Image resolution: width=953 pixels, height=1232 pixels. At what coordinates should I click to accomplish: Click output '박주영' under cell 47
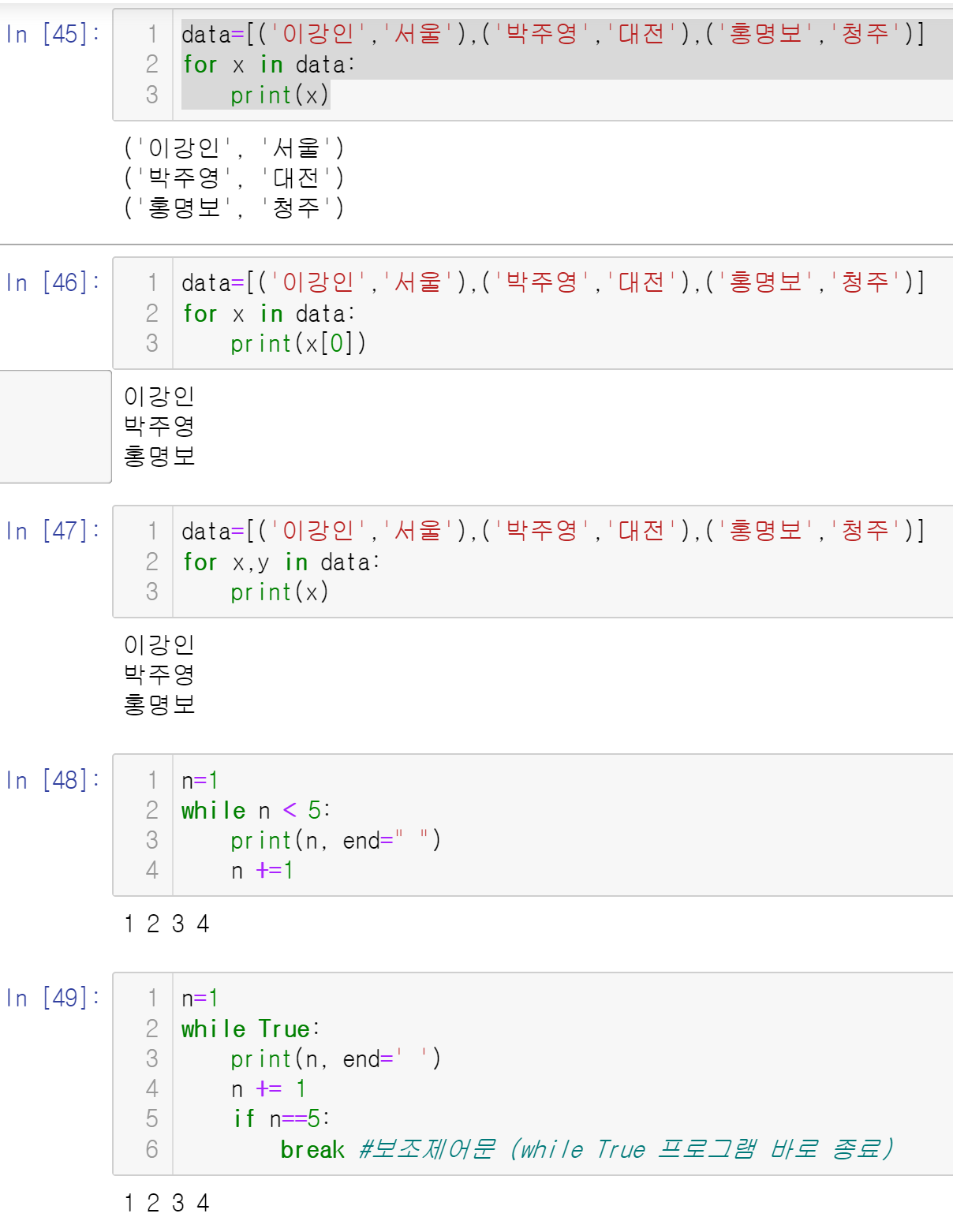click(x=159, y=674)
